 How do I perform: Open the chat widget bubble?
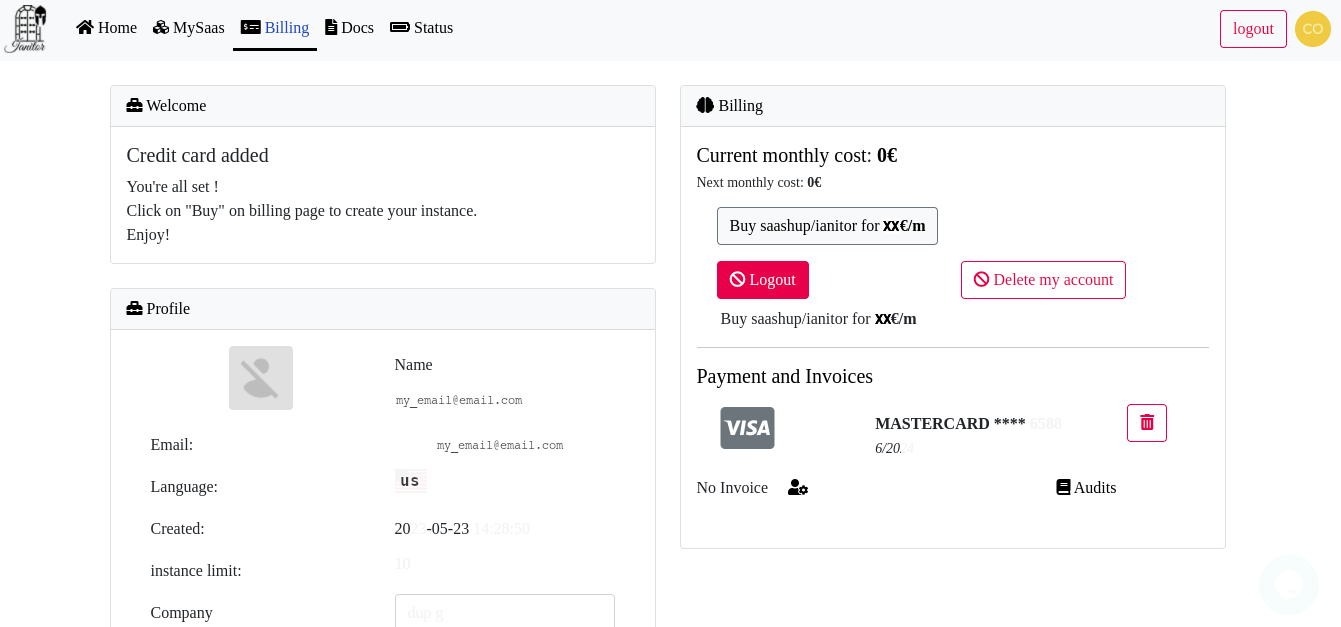tap(1288, 585)
